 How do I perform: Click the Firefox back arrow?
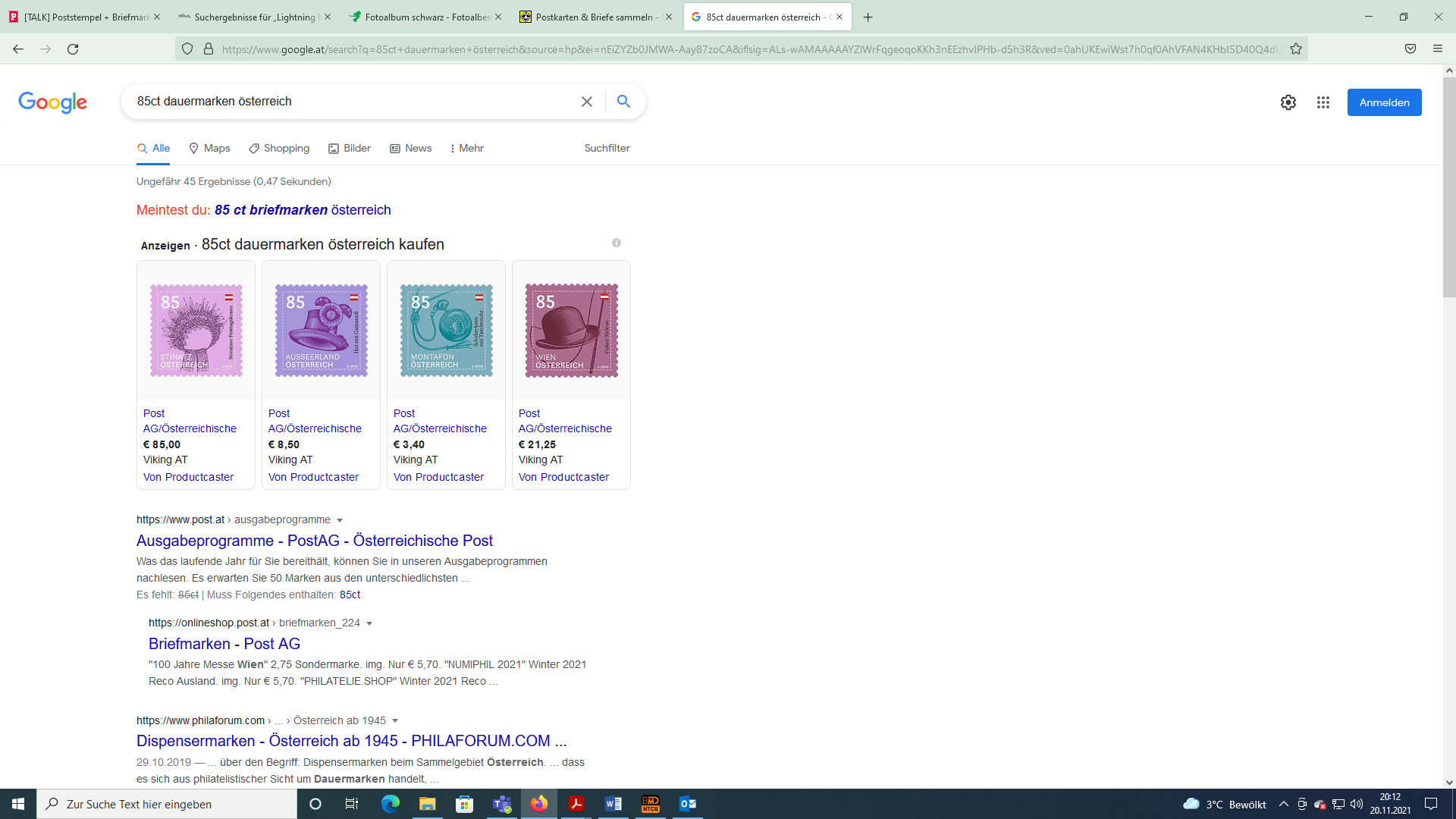[18, 49]
